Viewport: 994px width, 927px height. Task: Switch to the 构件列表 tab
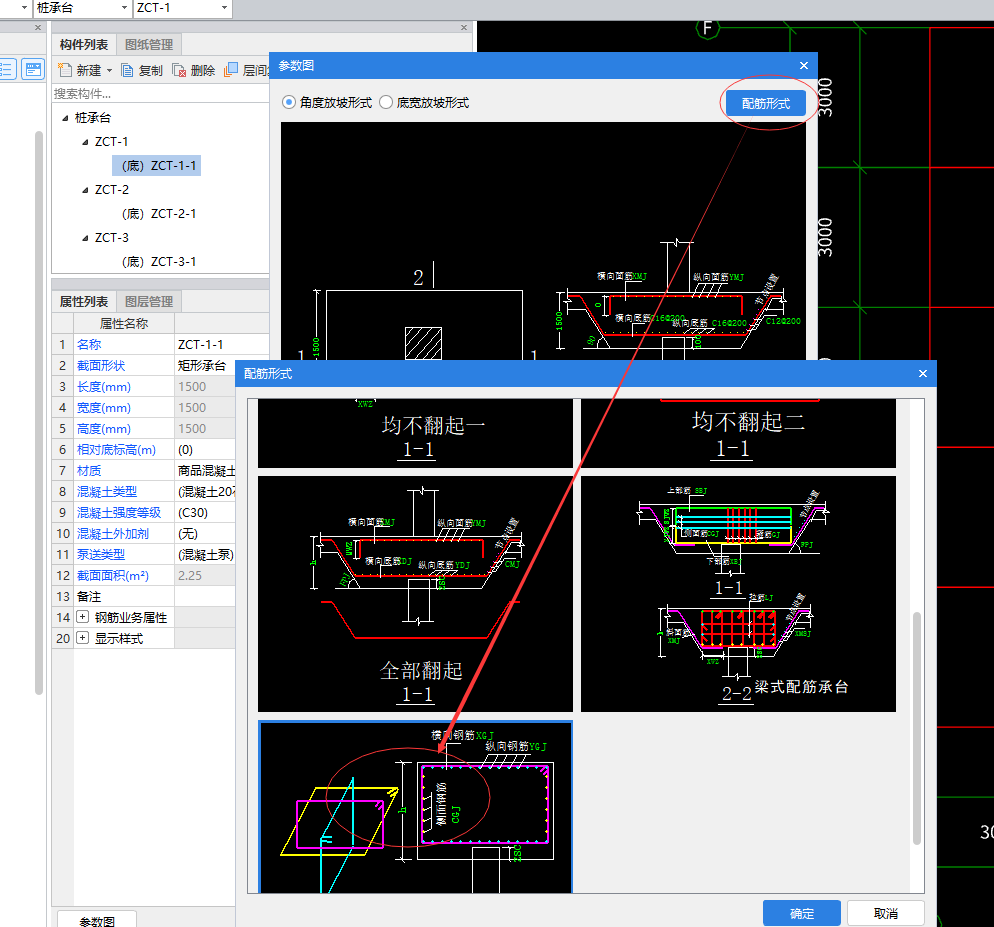tap(84, 44)
